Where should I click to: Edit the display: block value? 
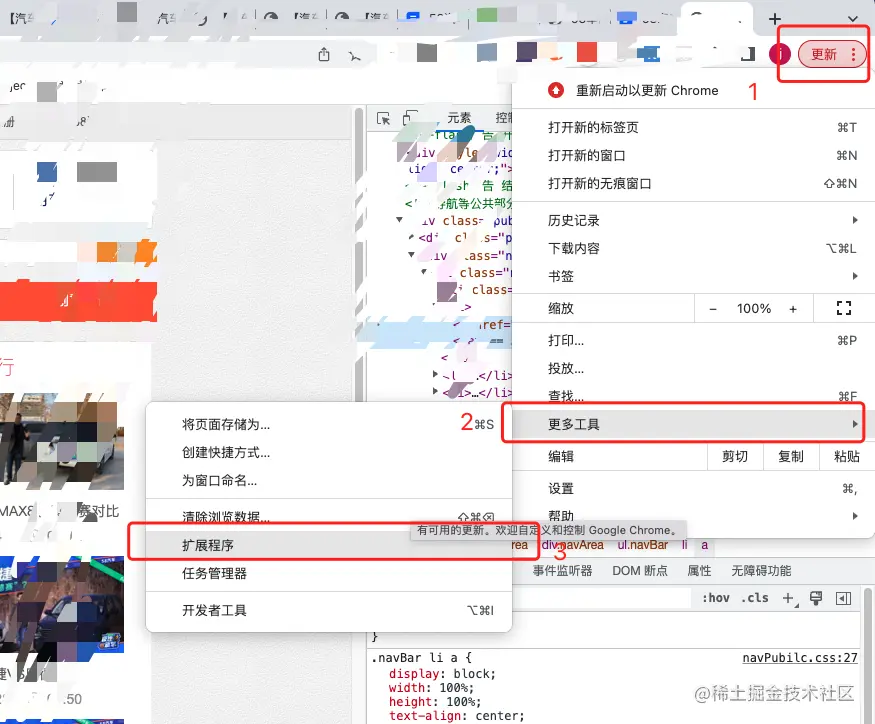pos(473,674)
